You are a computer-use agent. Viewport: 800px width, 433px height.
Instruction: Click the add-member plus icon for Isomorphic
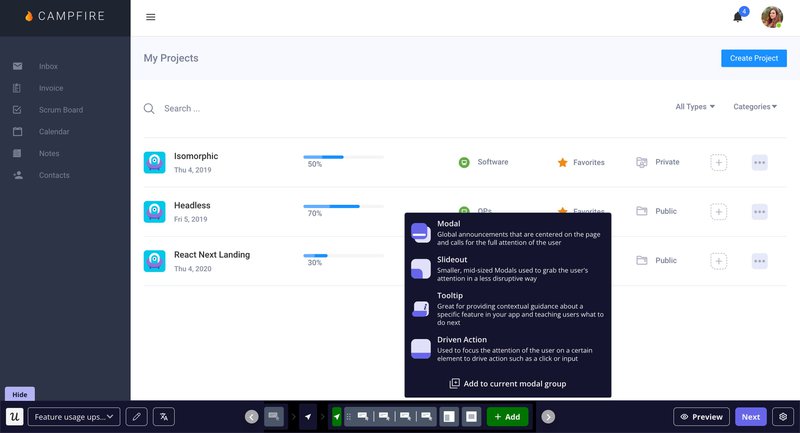[x=719, y=162]
